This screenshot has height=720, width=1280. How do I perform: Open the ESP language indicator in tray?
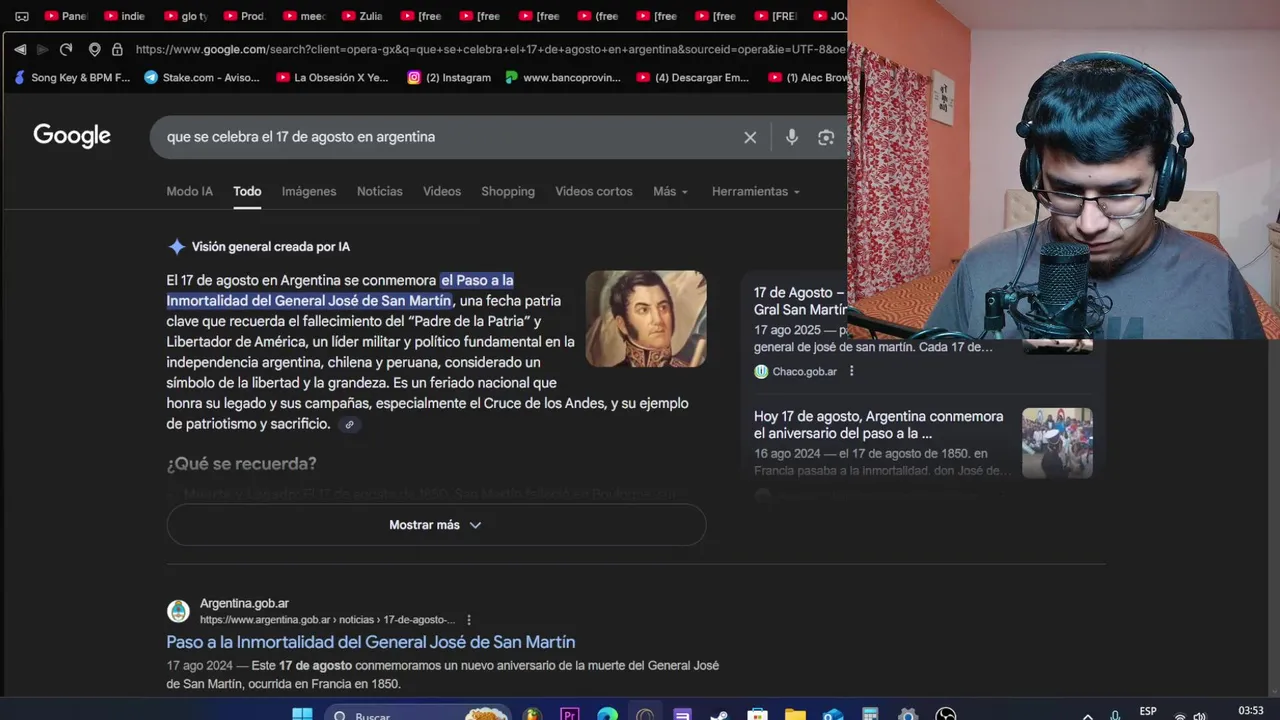coord(1148,712)
